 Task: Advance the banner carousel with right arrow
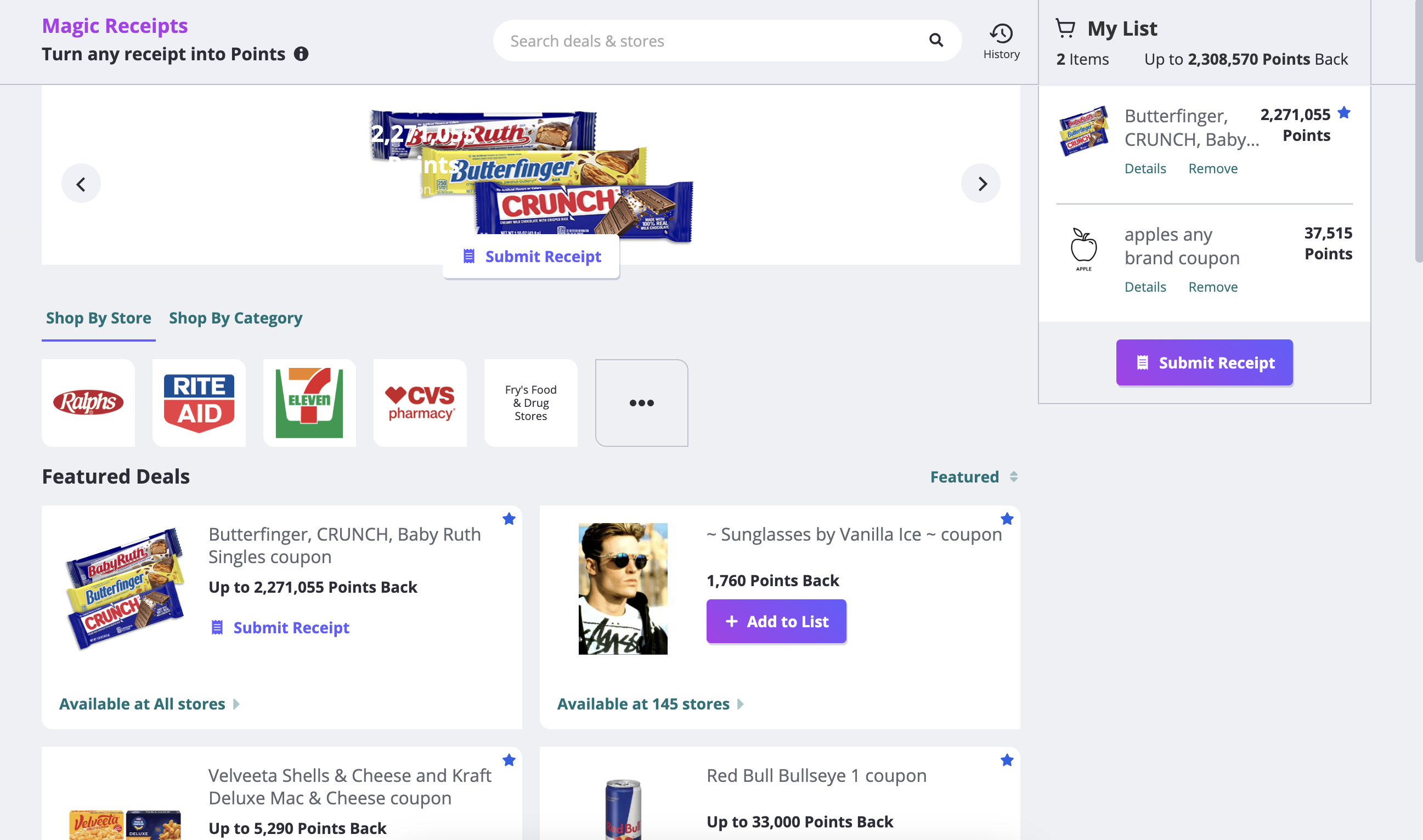tap(981, 183)
